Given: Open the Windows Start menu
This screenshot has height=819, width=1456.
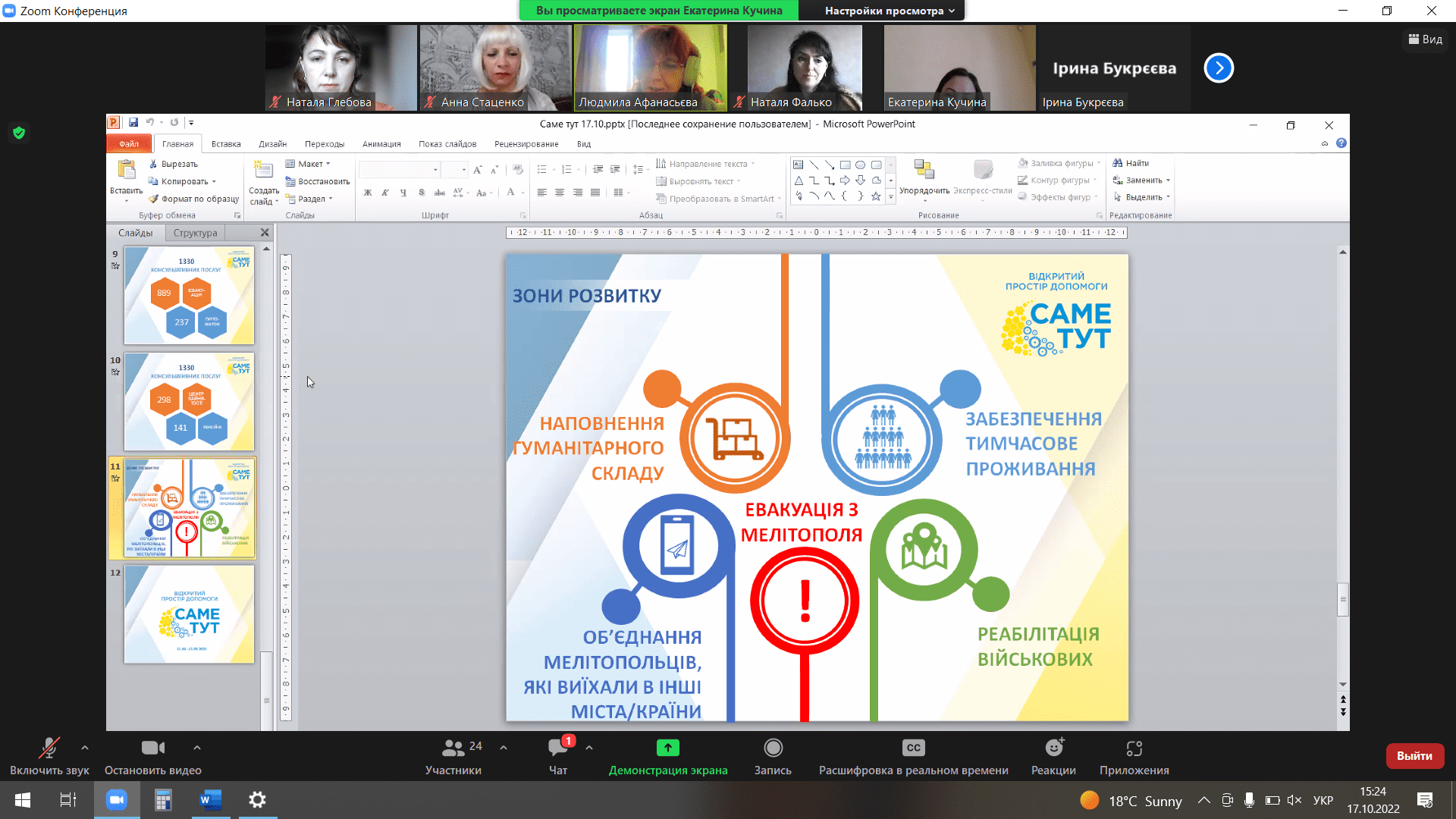Looking at the screenshot, I should pyautogui.click(x=23, y=800).
